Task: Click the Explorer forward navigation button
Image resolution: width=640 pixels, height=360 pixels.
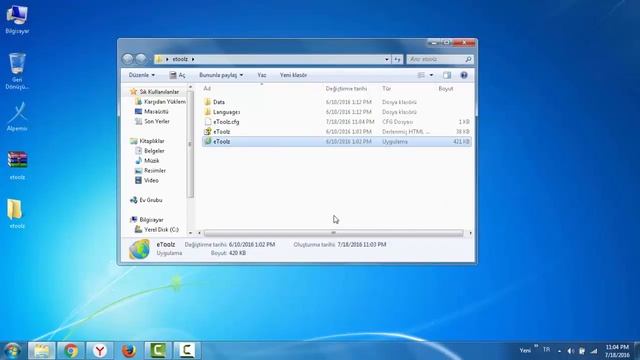Action: tap(141, 59)
